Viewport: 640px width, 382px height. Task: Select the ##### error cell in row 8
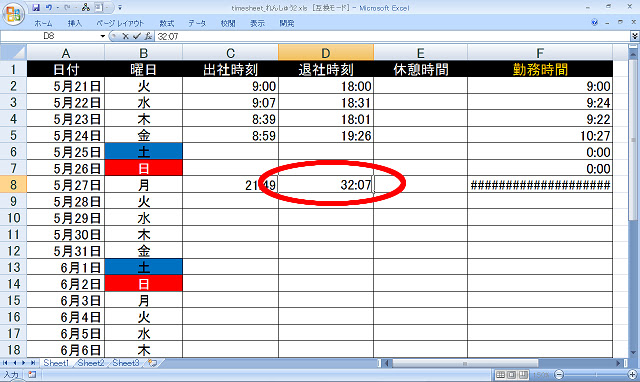pyautogui.click(x=540, y=184)
